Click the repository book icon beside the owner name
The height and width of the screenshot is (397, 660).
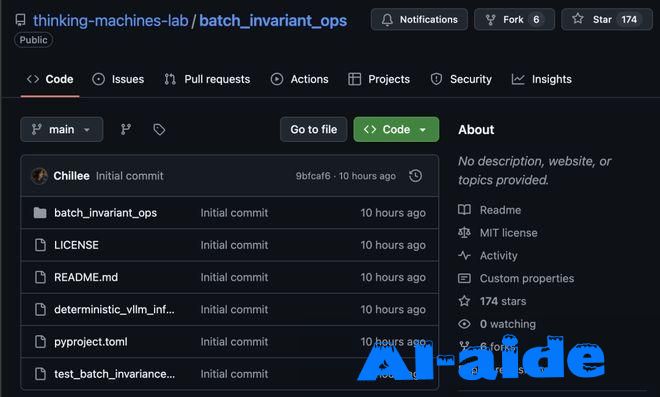20,20
